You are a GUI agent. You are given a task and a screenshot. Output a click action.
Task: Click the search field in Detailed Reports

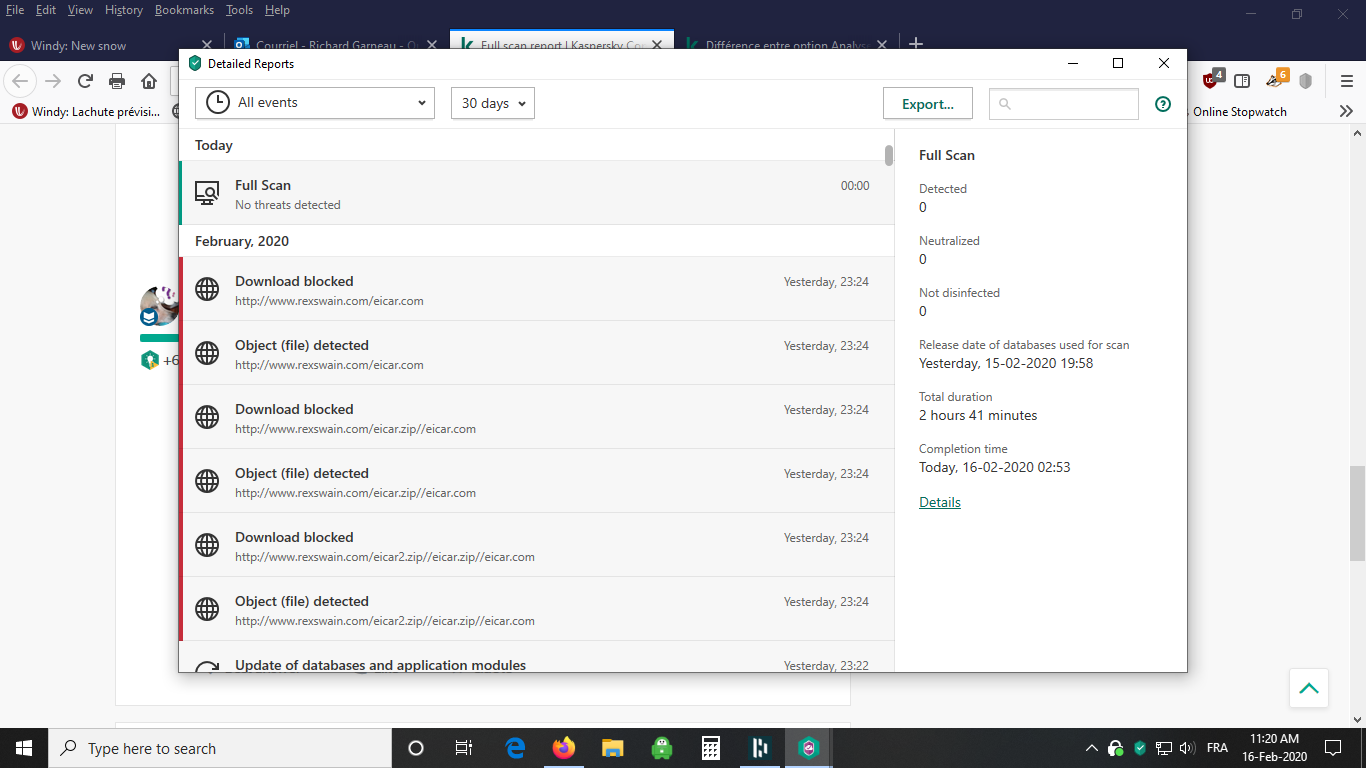click(x=1064, y=104)
